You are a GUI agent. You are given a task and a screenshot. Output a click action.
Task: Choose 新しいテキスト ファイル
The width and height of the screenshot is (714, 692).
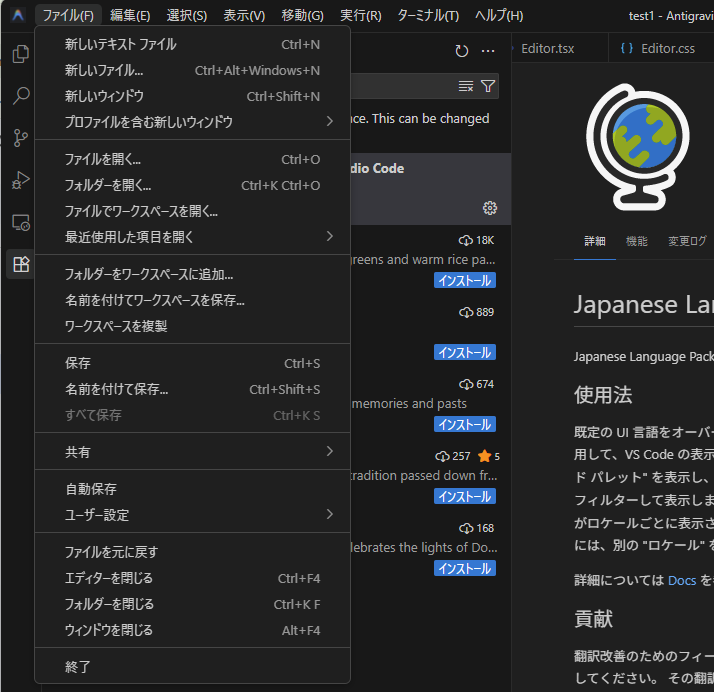(192, 45)
